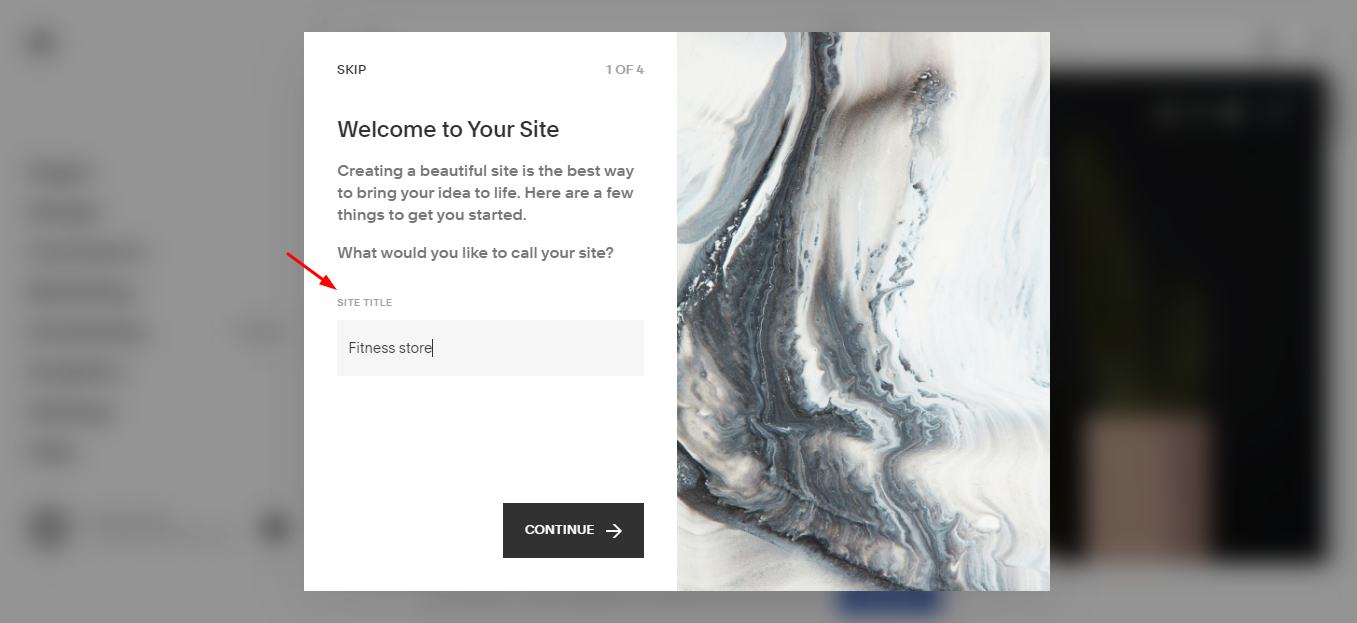Click the red annotation arrow near Site Title
Image resolution: width=1357 pixels, height=623 pixels.
[x=311, y=270]
